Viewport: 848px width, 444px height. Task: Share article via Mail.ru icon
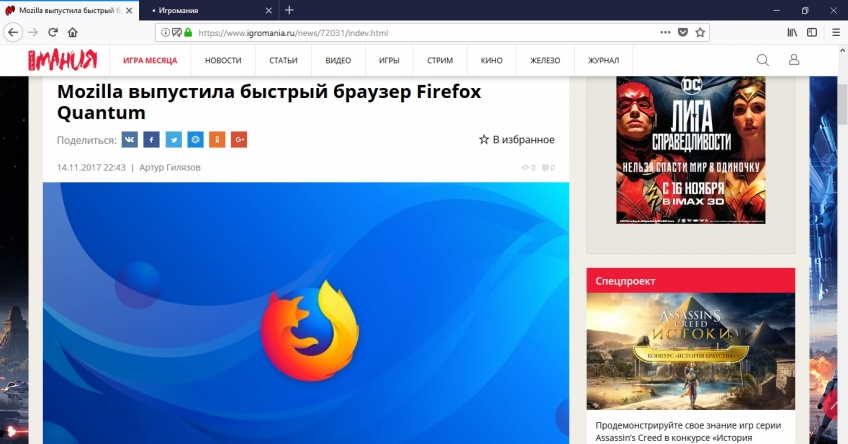(x=195, y=140)
